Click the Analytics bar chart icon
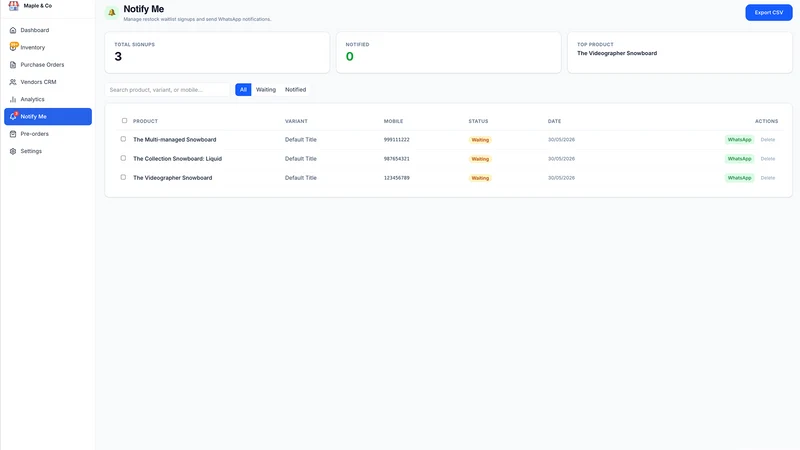Image resolution: width=800 pixels, height=450 pixels. (13, 99)
